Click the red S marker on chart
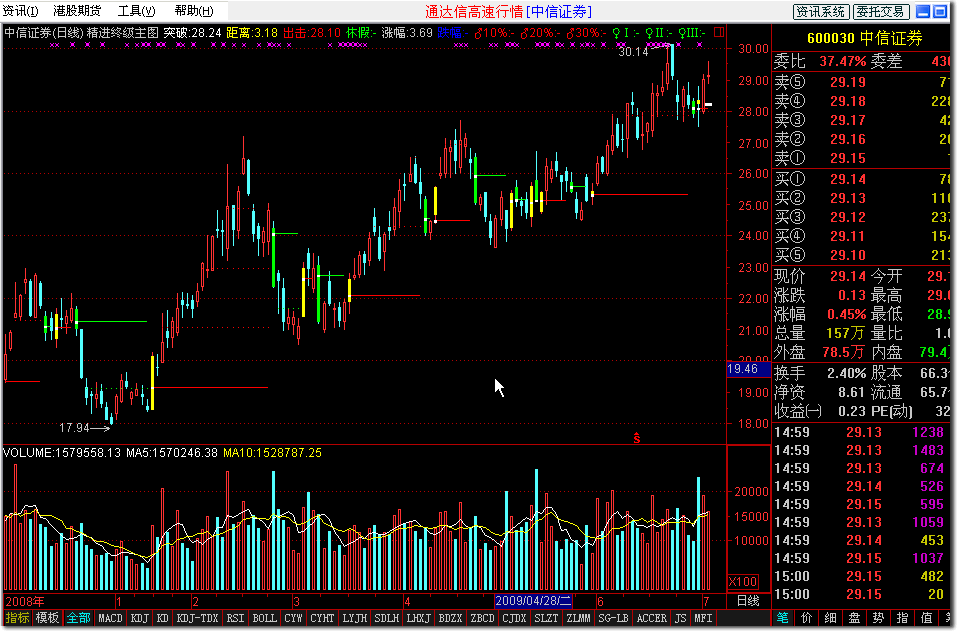Viewport: 960px width, 633px height. [x=637, y=438]
